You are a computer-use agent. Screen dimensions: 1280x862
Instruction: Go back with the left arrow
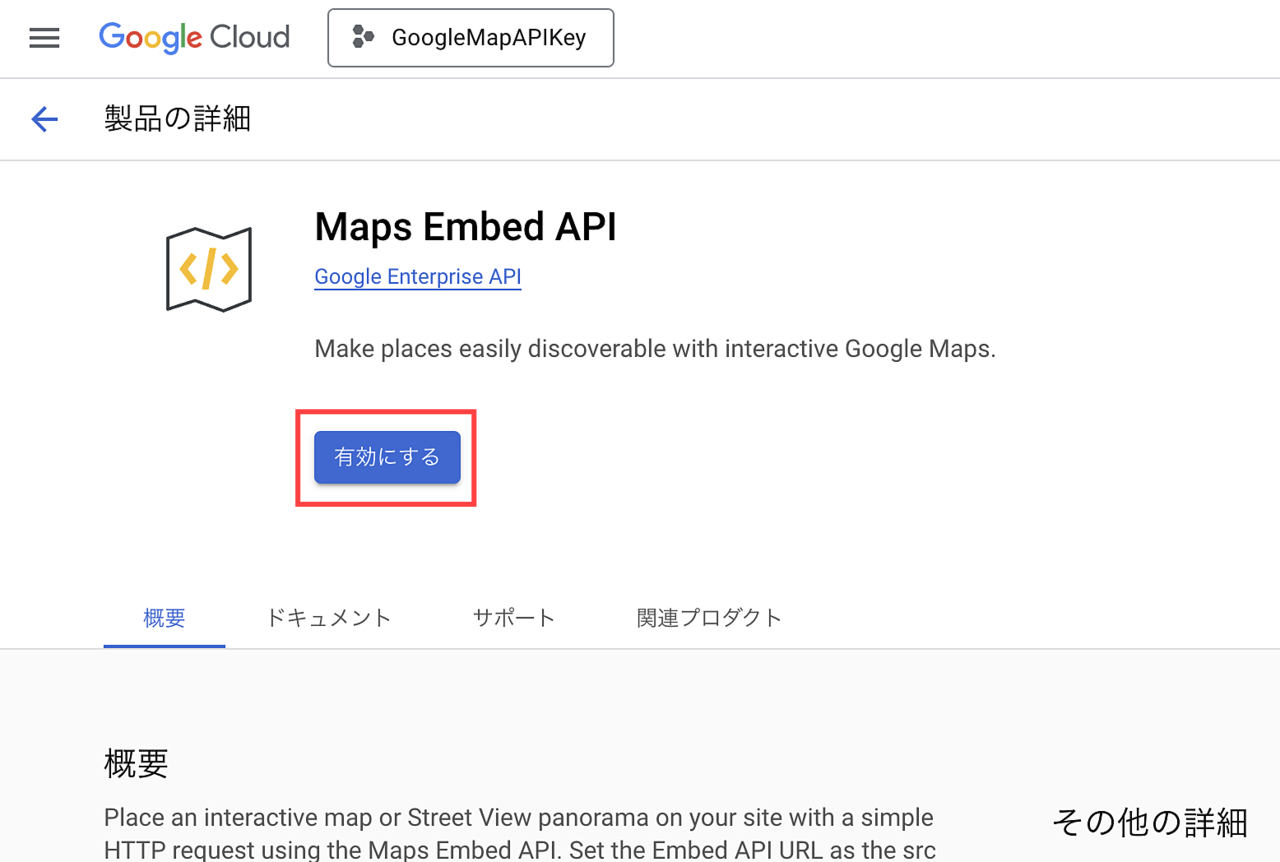(44, 119)
